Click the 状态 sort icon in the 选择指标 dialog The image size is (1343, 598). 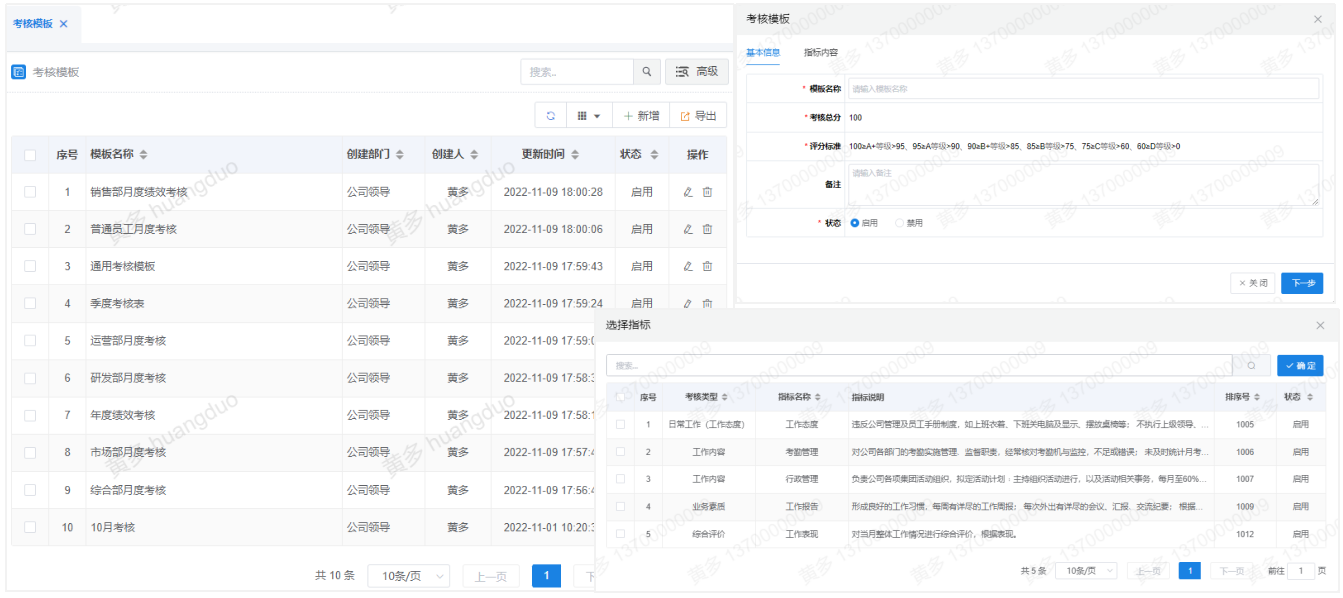[1311, 397]
